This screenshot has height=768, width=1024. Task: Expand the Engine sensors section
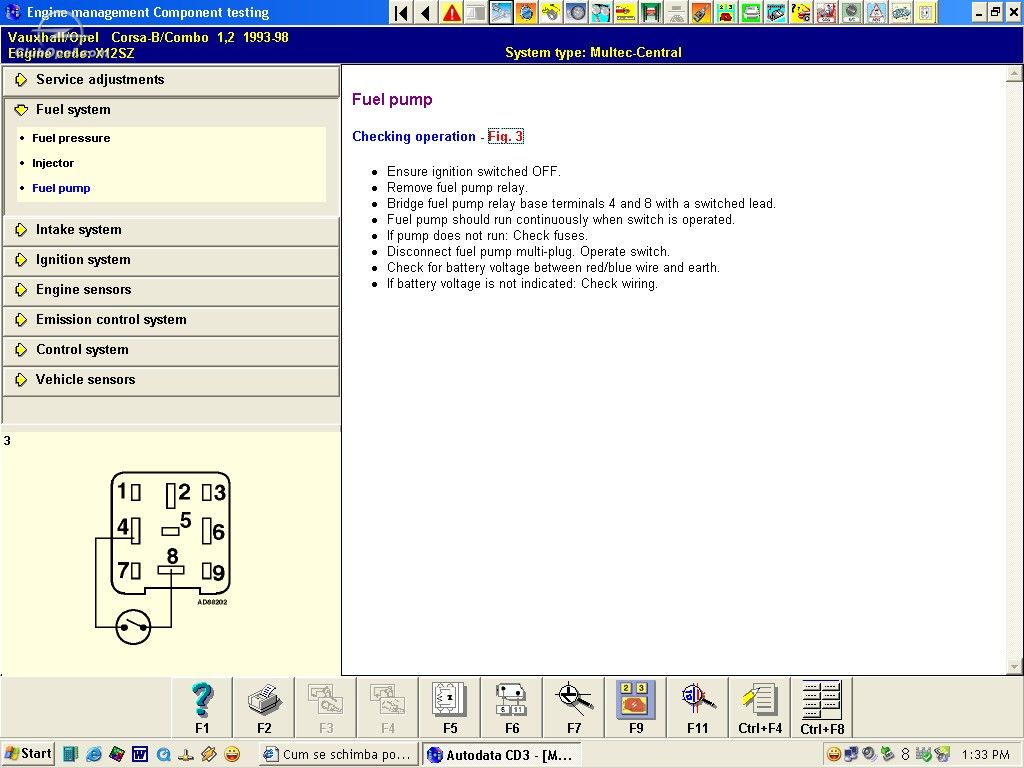point(171,290)
